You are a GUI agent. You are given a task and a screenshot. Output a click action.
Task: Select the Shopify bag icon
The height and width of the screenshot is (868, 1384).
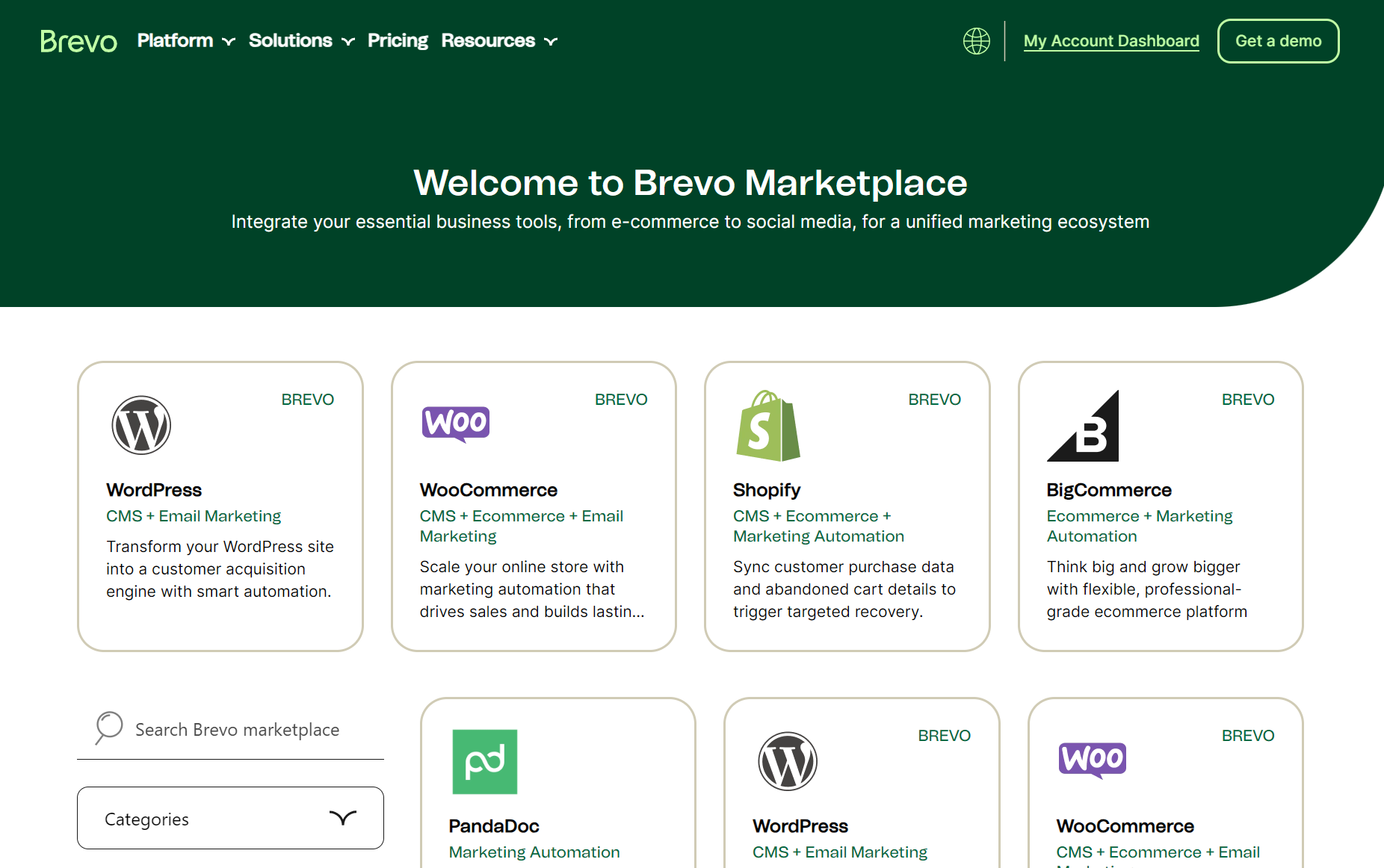tap(768, 426)
